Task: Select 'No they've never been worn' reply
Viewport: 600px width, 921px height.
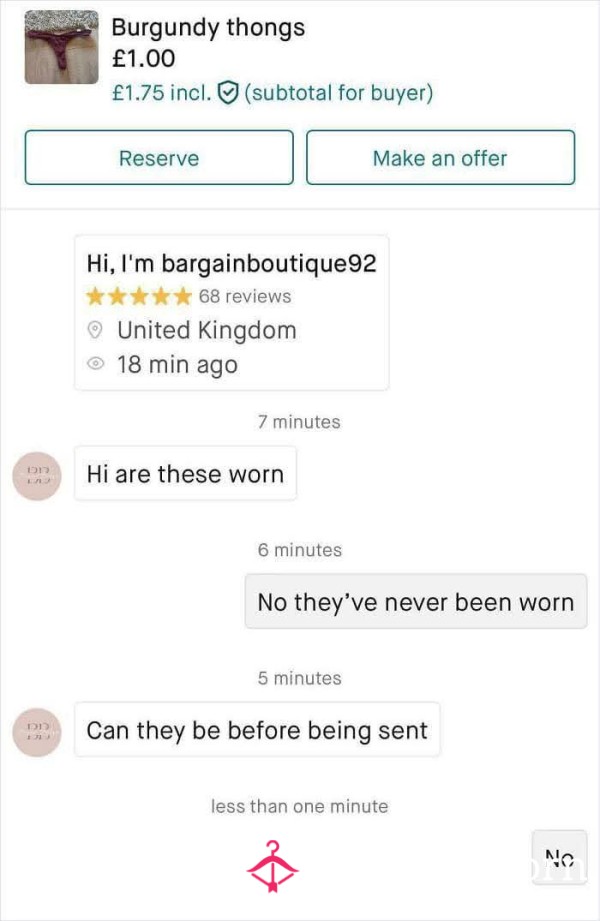Action: click(x=415, y=601)
